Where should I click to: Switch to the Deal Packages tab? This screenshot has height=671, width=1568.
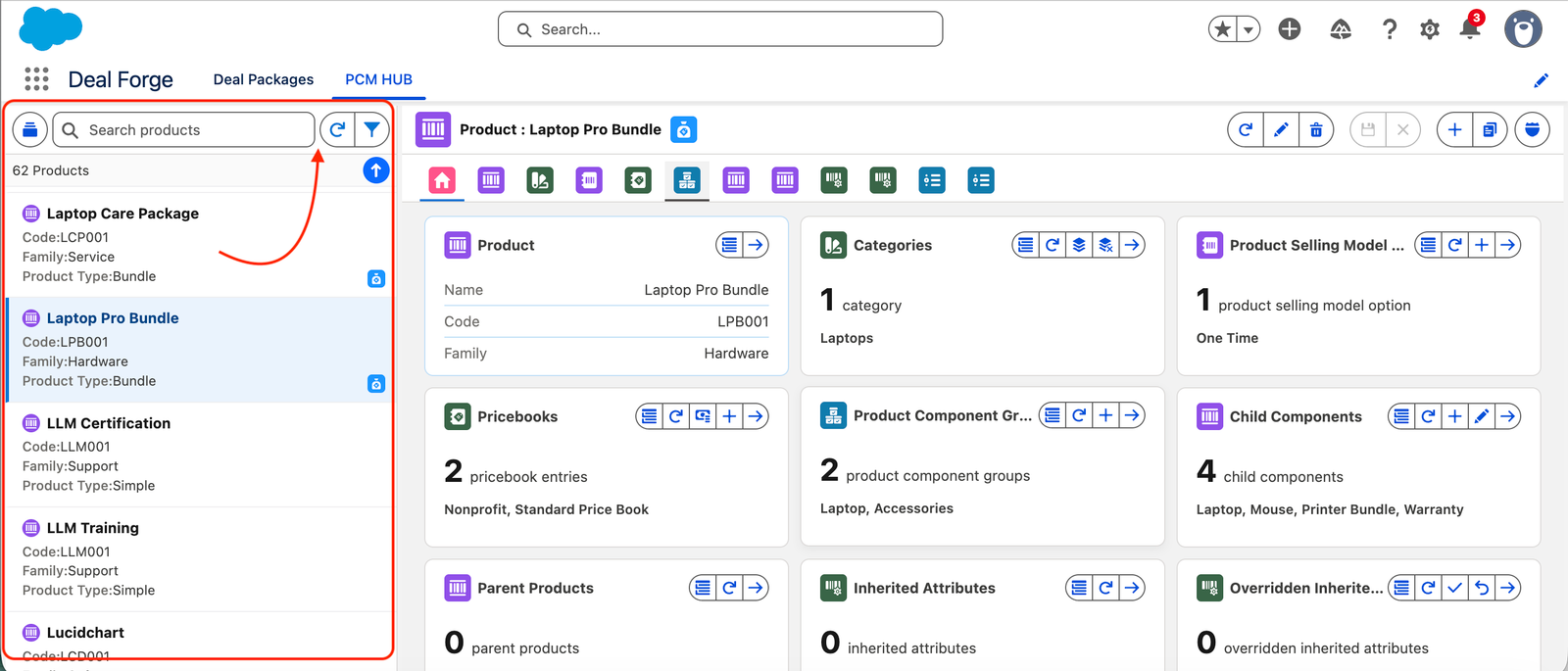click(264, 79)
